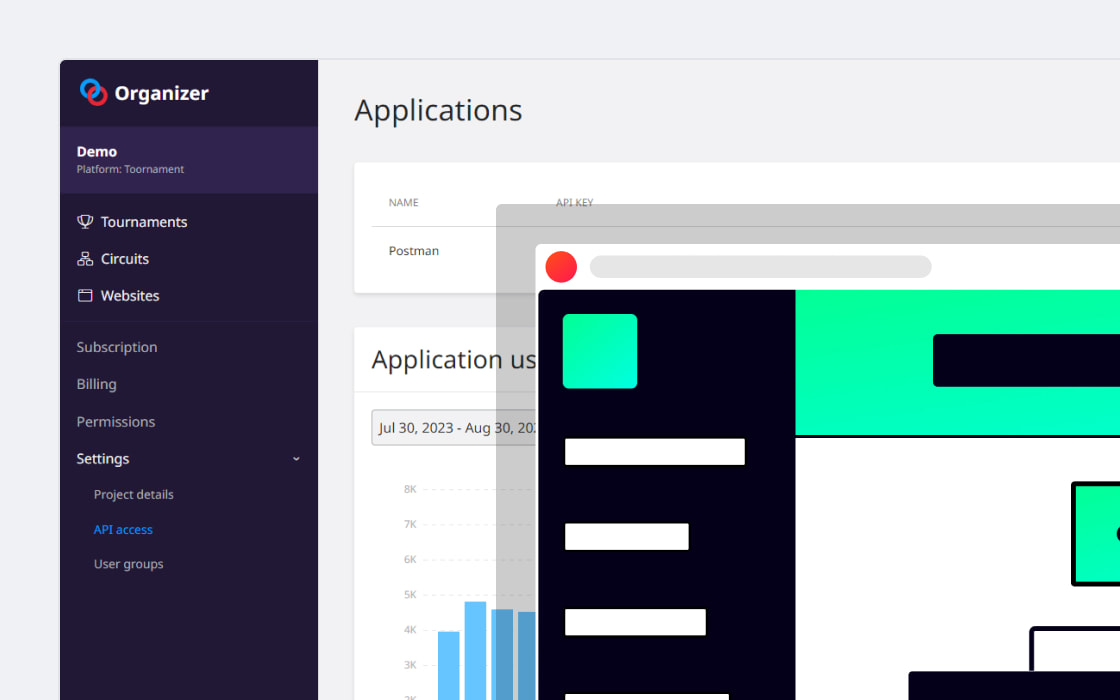Select Project details under Settings
Screen dimensions: 1120x700
pyautogui.click(x=134, y=495)
